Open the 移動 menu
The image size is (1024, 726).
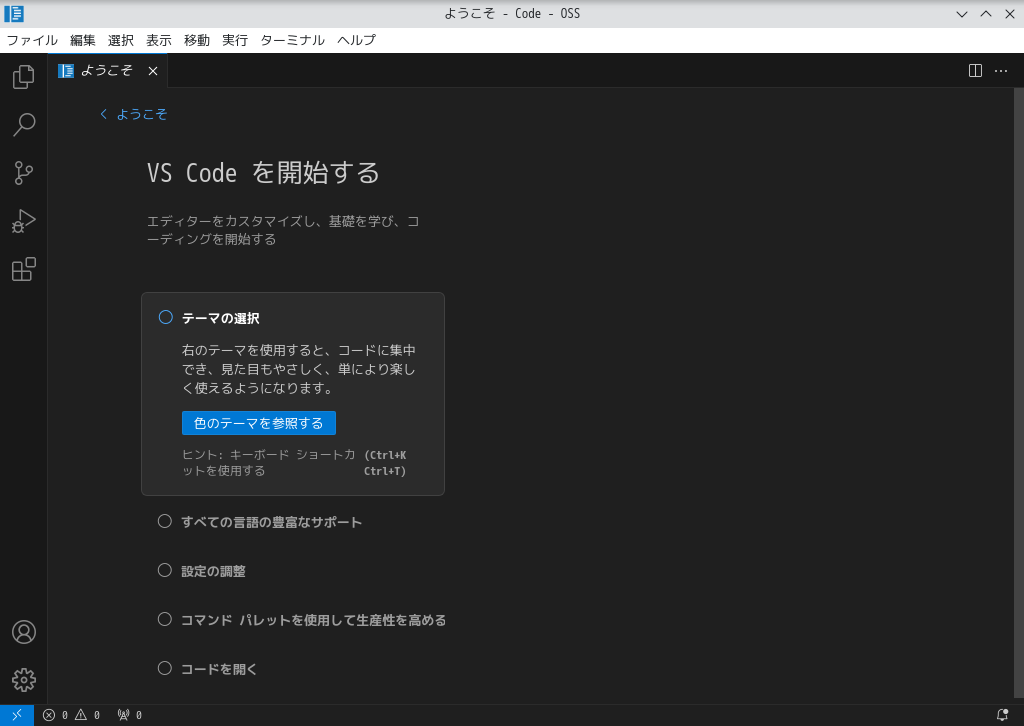click(197, 40)
